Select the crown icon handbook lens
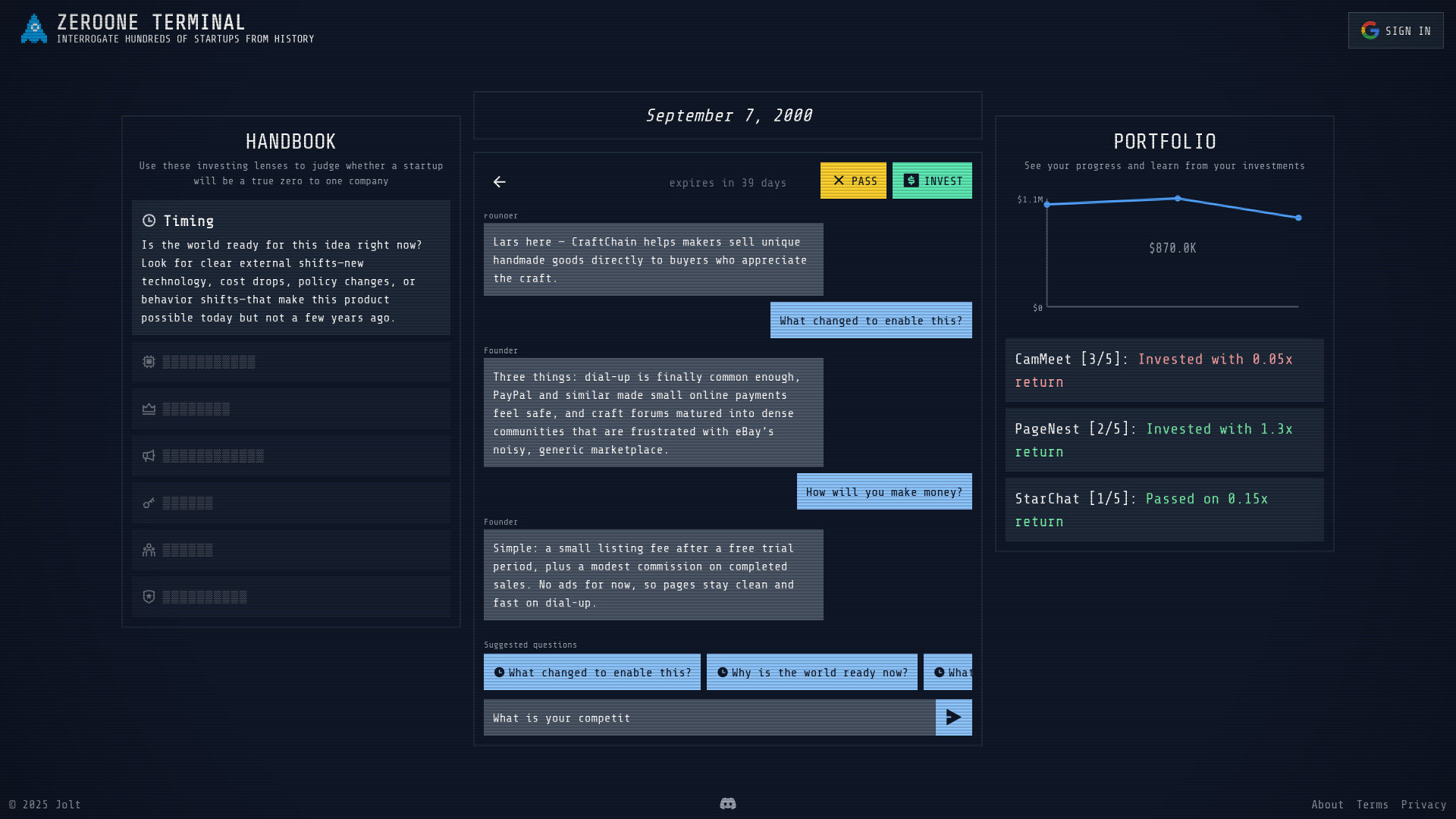The image size is (1456, 819). pyautogui.click(x=149, y=409)
